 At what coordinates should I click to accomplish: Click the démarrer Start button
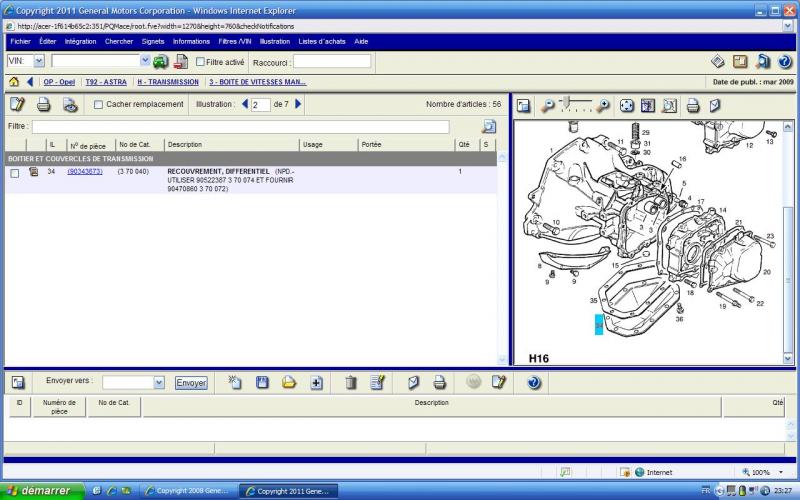(x=43, y=491)
